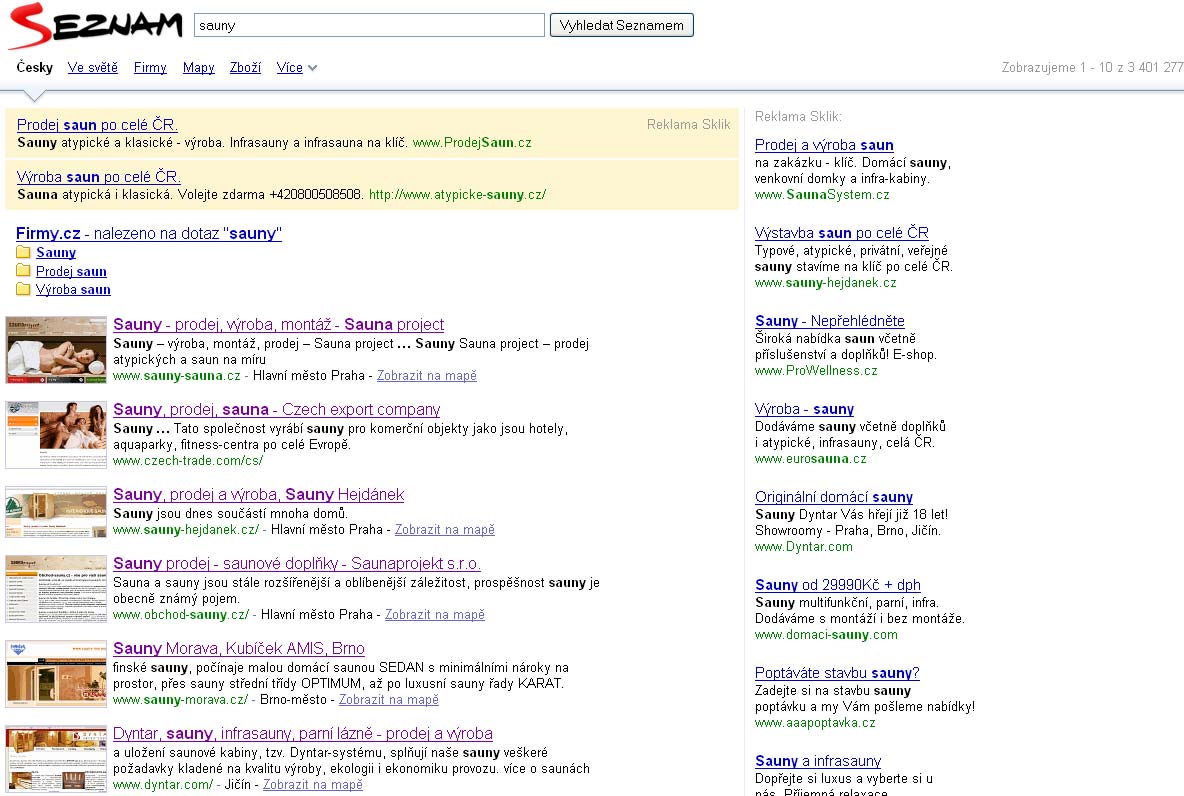Viewport: 1184px width, 796px height.
Task: Click the www.ProWellness.cz ad URL
Action: click(816, 371)
